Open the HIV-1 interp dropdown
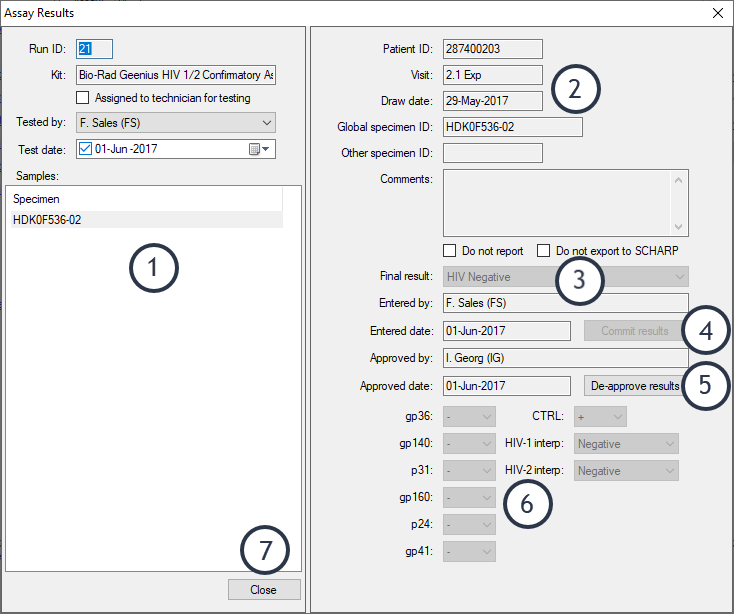This screenshot has width=738, height=614. click(668, 443)
